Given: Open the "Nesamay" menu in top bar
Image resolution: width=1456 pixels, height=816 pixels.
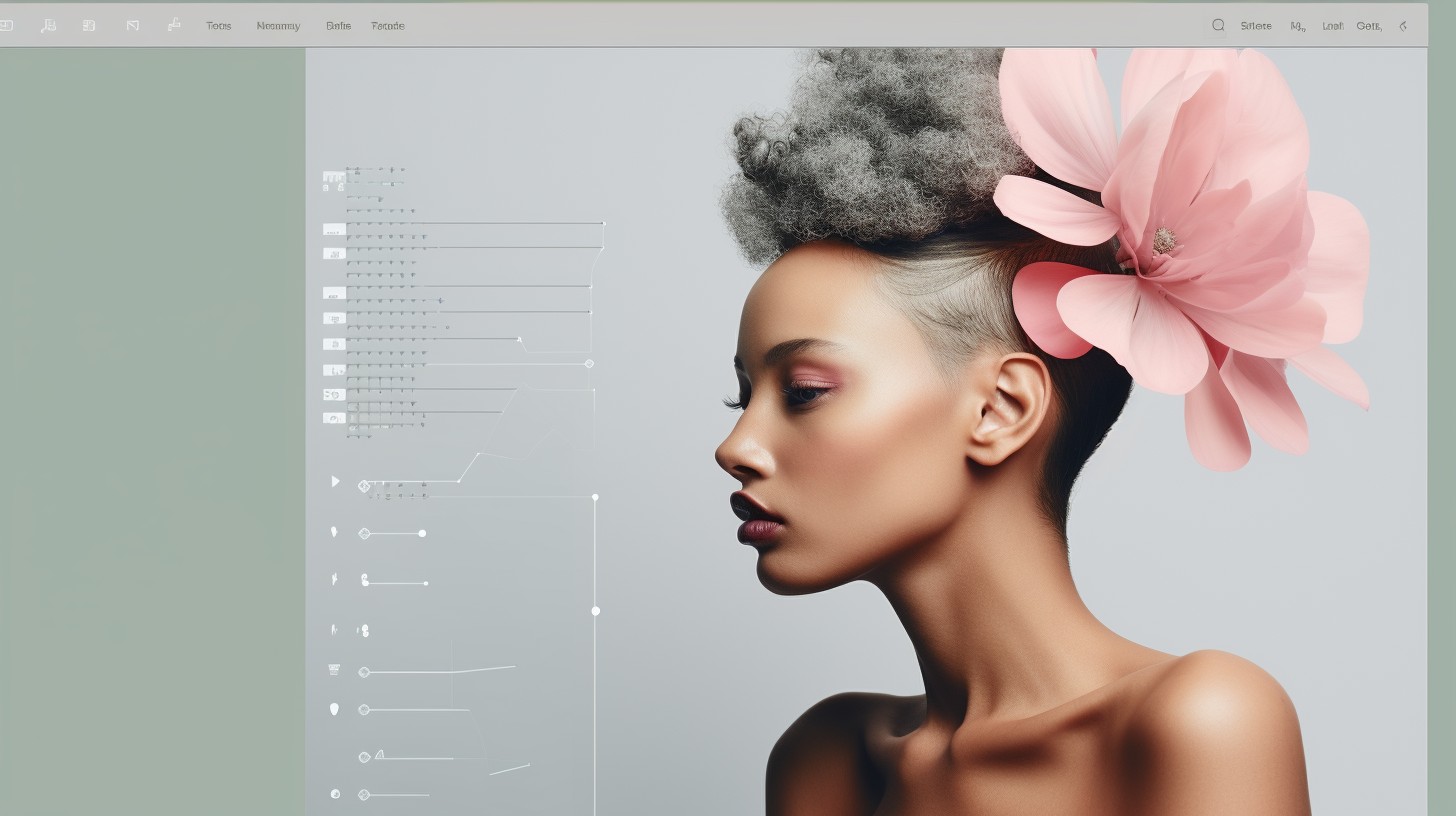Looking at the screenshot, I should click(x=278, y=26).
